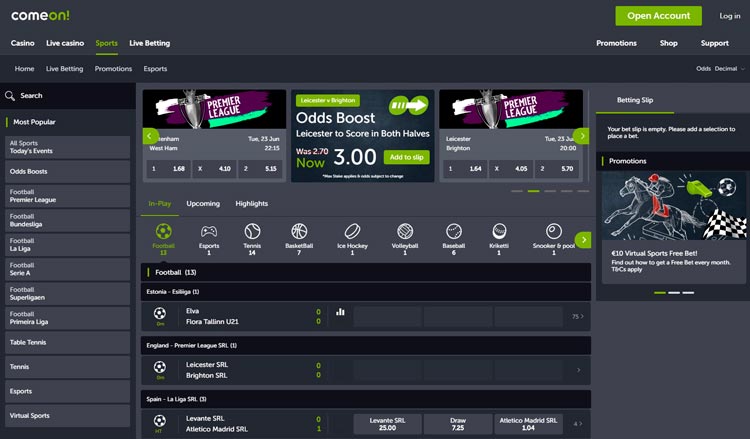Bet on draw 4.05 Leicester match
Image resolution: width=750 pixels, height=439 pixels.
click(511, 169)
